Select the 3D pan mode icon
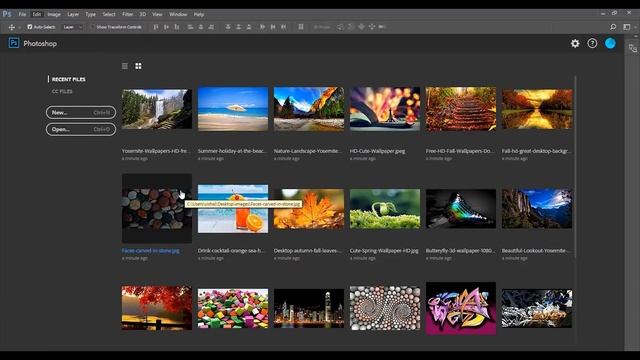 (361, 27)
